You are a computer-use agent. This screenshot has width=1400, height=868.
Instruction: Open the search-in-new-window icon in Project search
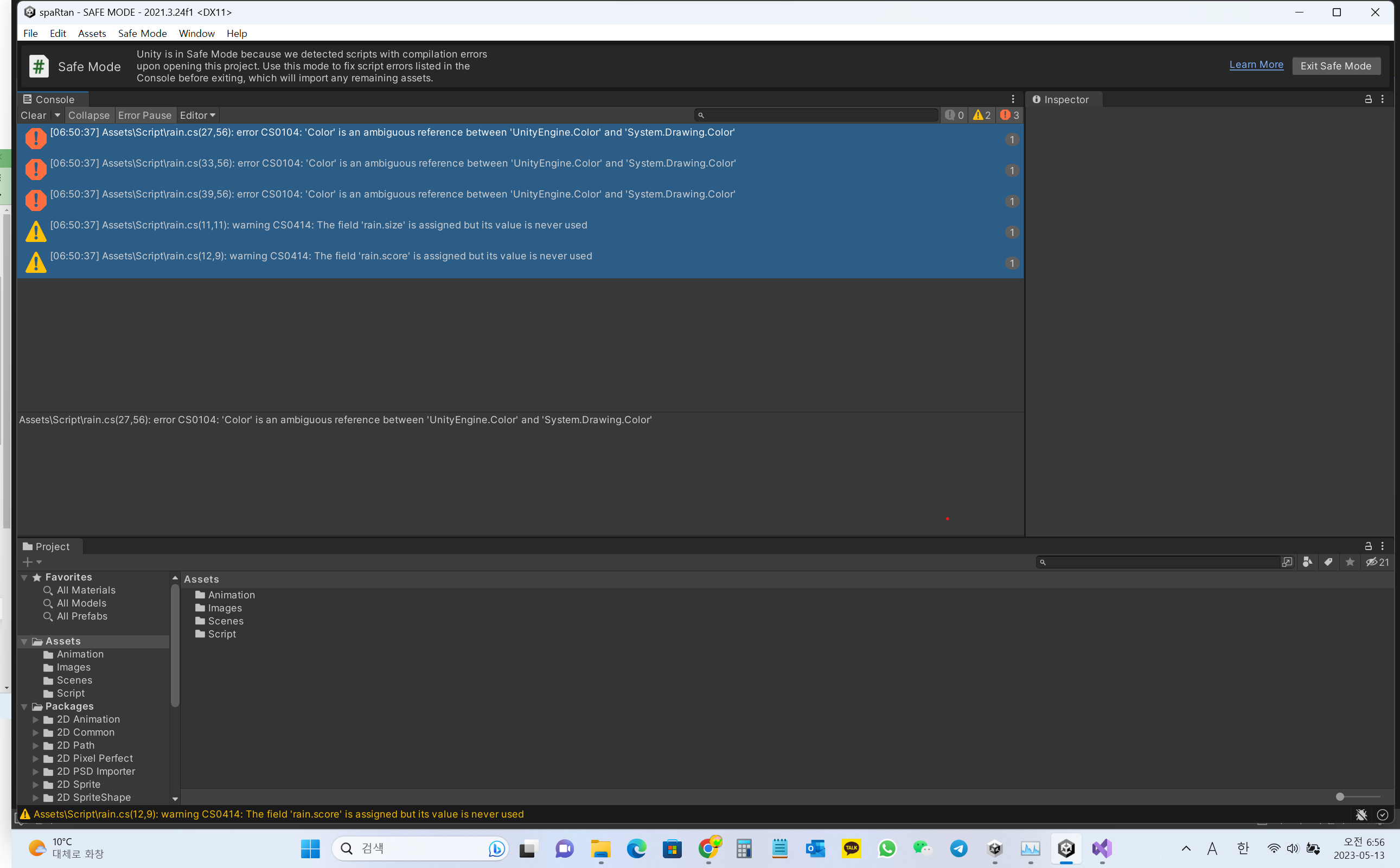1288,562
